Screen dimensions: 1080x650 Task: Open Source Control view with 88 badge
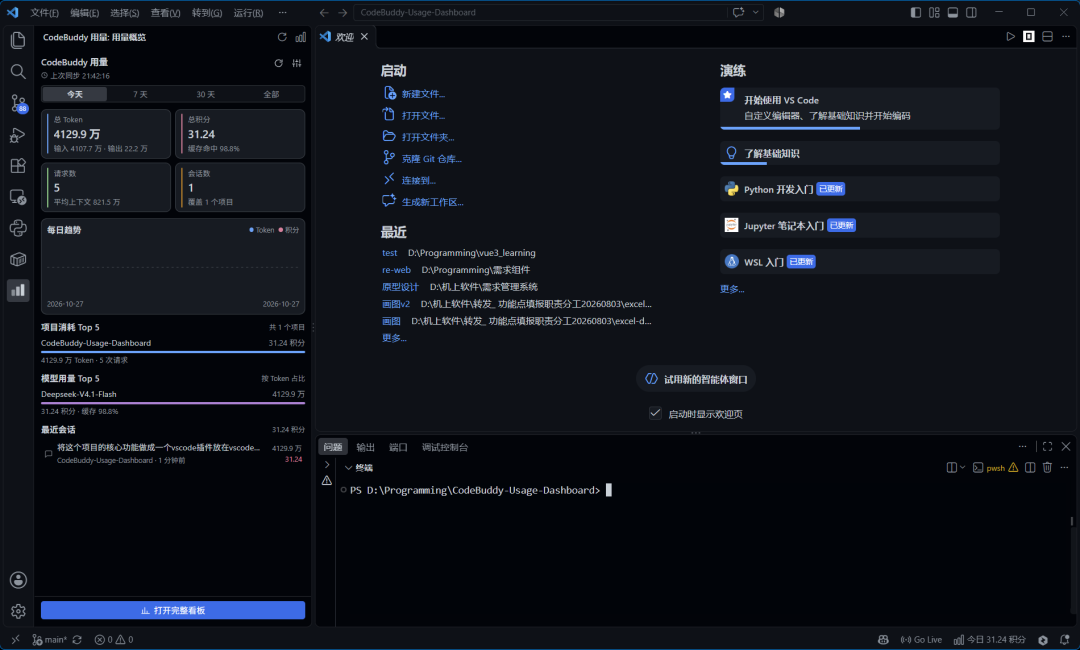[18, 103]
